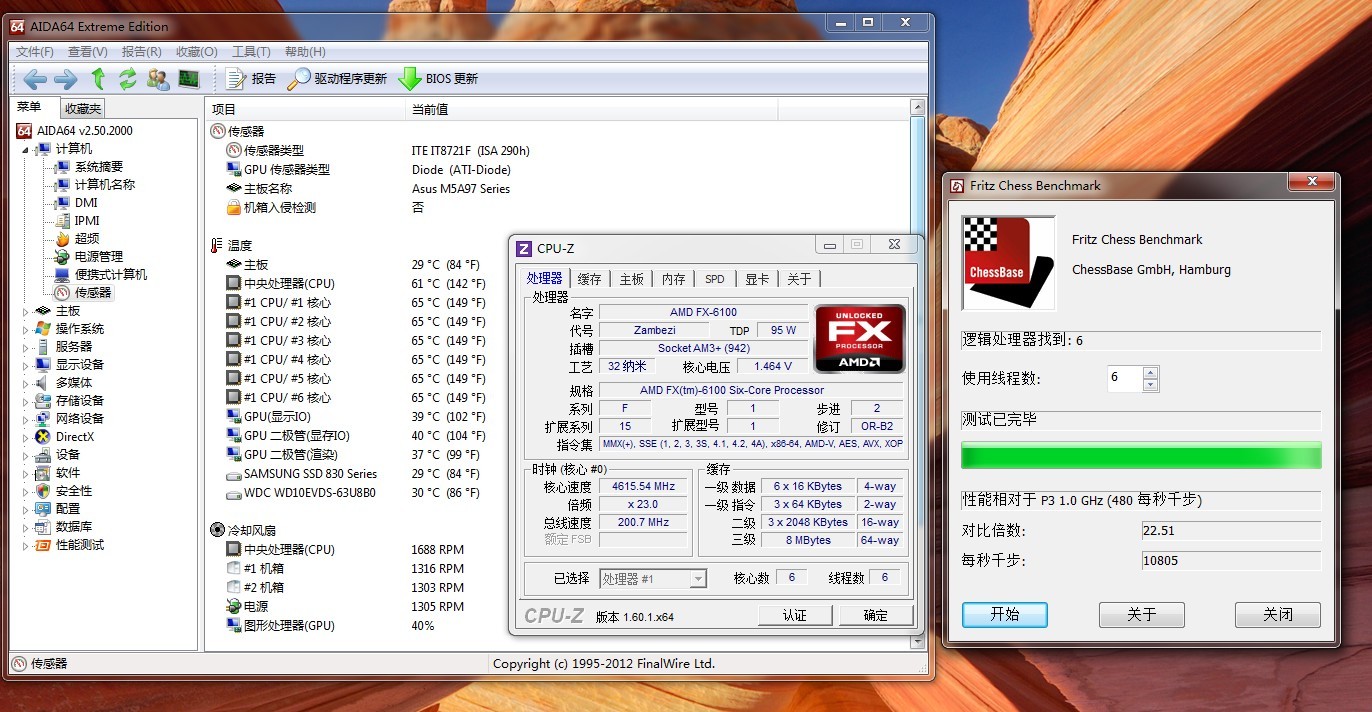This screenshot has height=712, width=1372.
Task: Click the 性能测试 benchmark tree item
Action: pyautogui.click(x=80, y=545)
